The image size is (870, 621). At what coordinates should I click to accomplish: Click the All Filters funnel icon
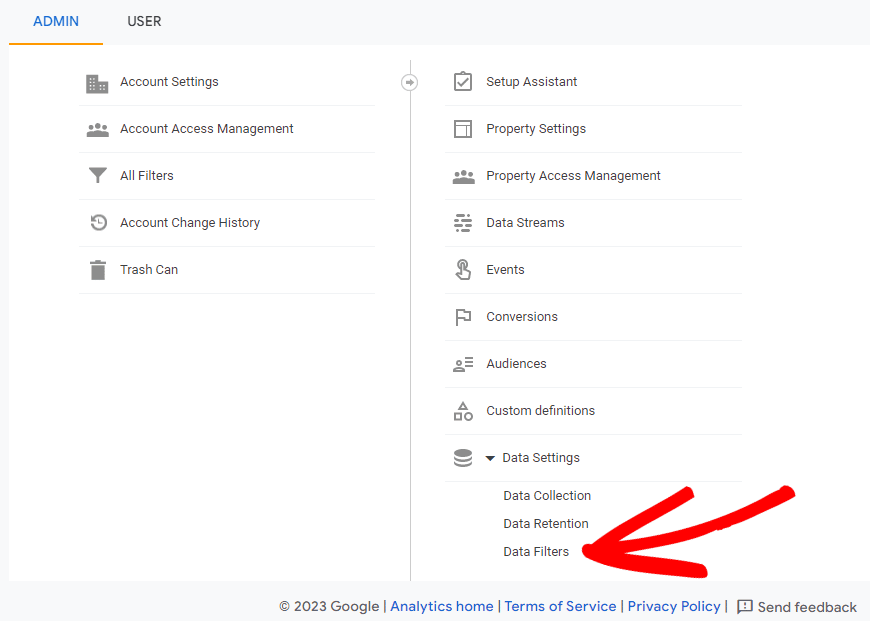point(97,176)
